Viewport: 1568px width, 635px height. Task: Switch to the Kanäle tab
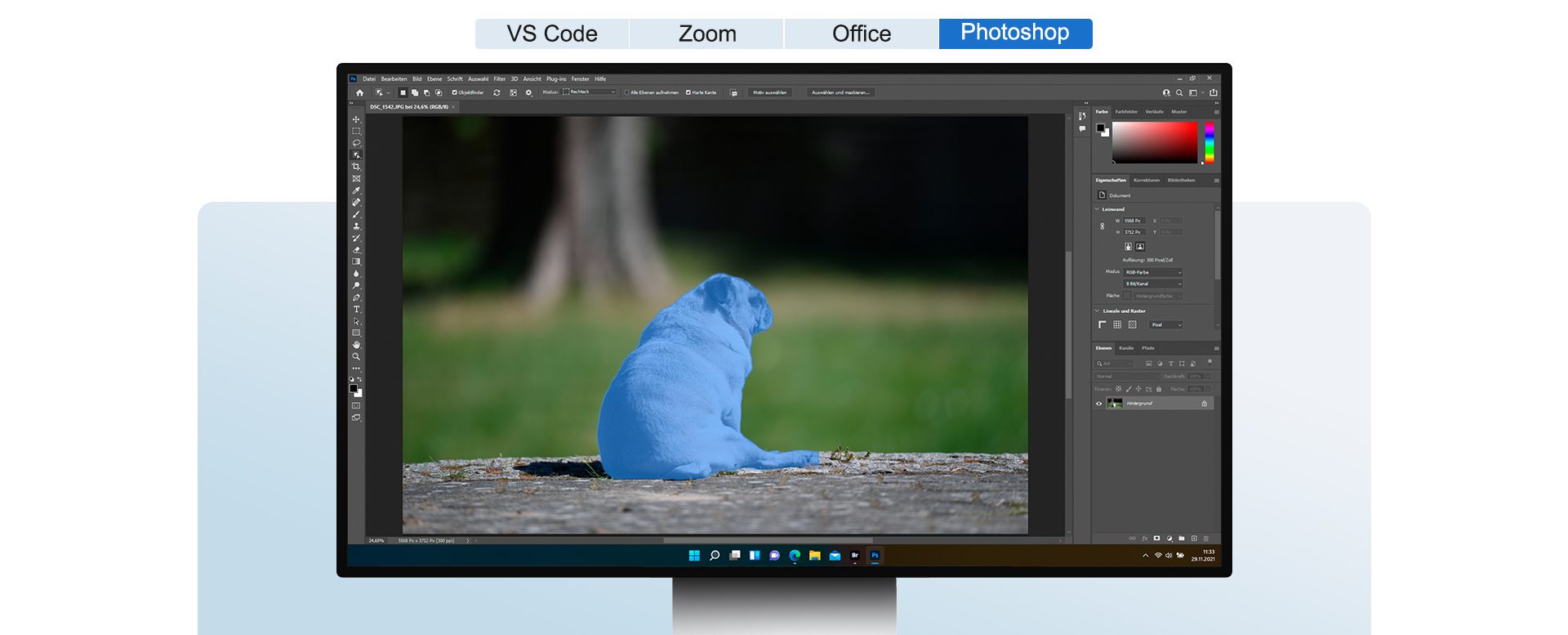1126,348
